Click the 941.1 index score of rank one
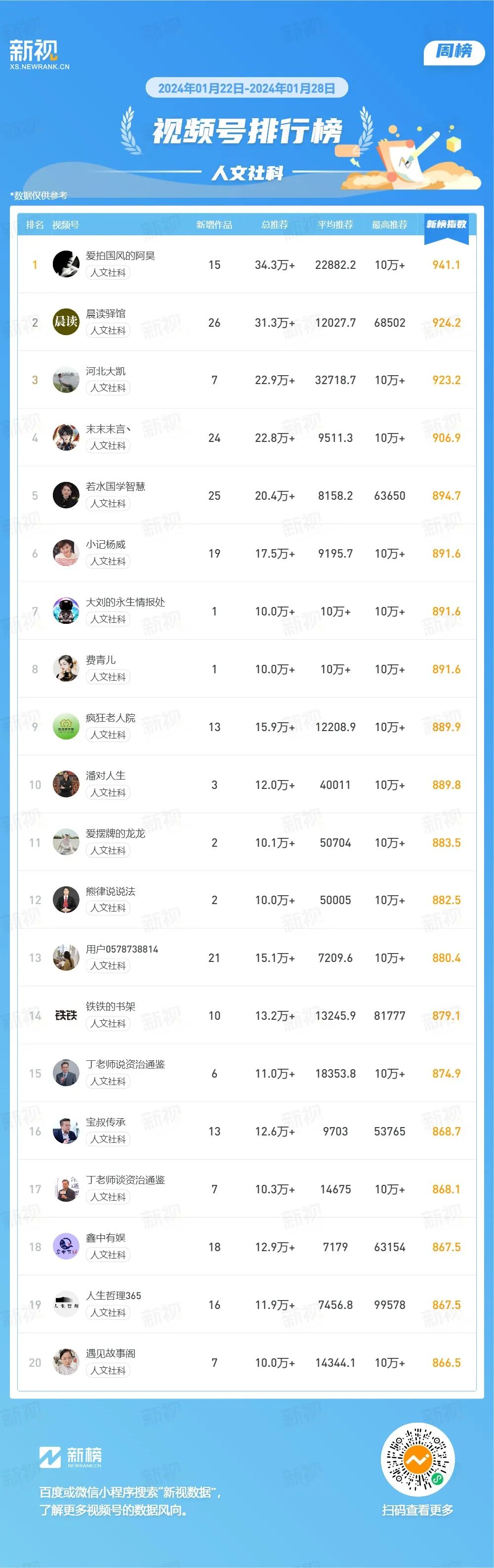Viewport: 494px width, 1568px height. [x=446, y=265]
